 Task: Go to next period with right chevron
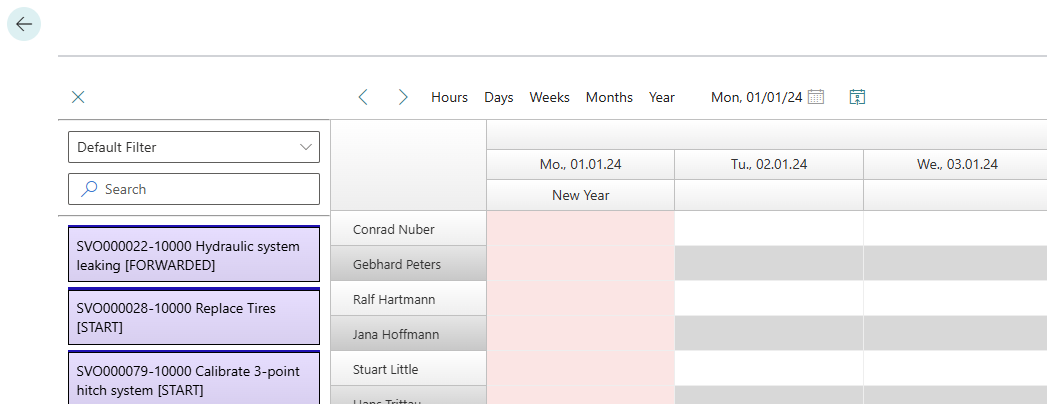click(403, 97)
